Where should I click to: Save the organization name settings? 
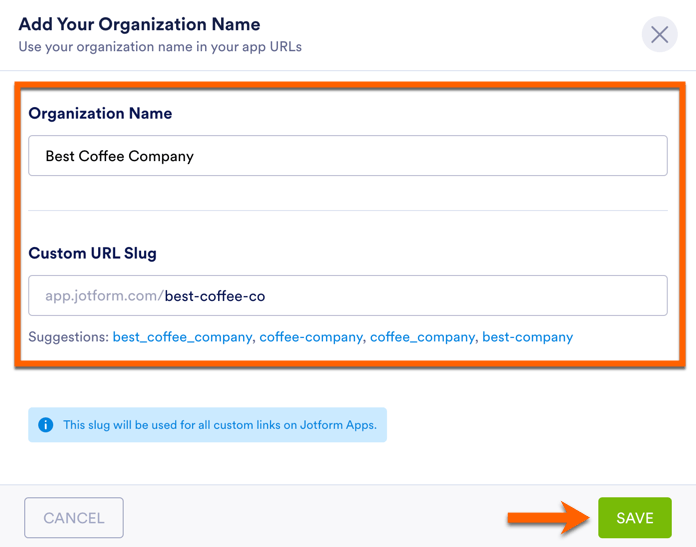[635, 518]
